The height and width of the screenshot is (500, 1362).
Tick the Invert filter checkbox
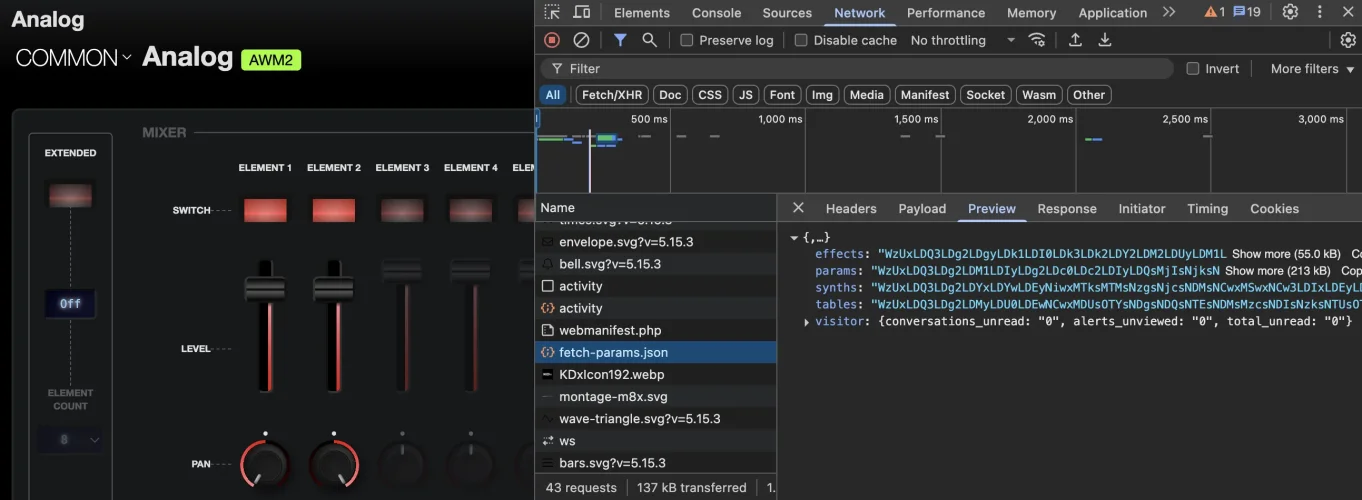pos(1193,68)
